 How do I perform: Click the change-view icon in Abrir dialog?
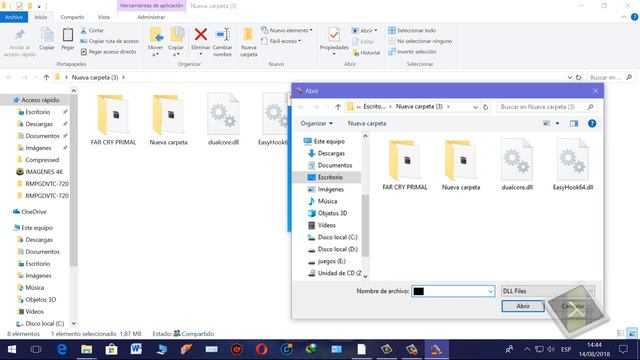(547, 123)
